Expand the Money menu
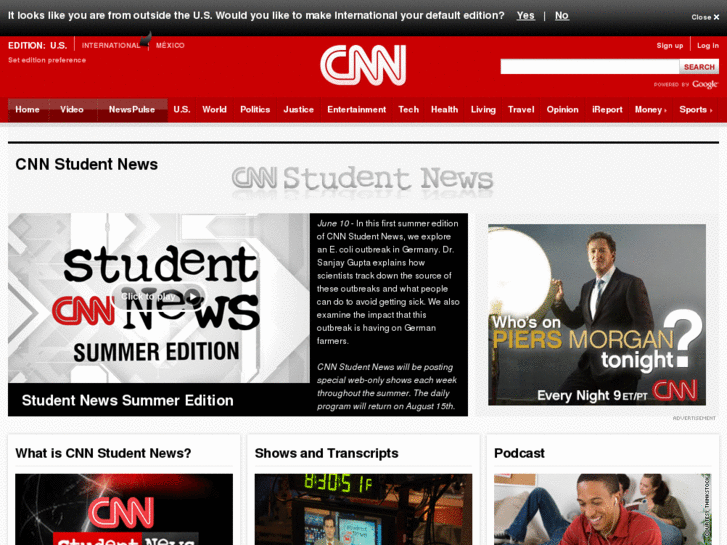Screen dimensions: 727x545 click(650, 110)
